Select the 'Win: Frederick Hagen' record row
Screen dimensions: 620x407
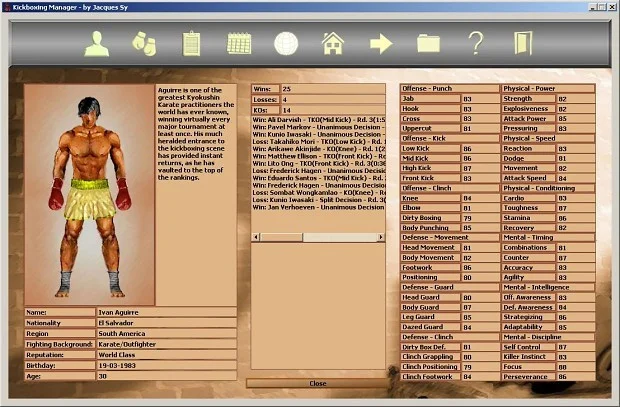tap(319, 185)
